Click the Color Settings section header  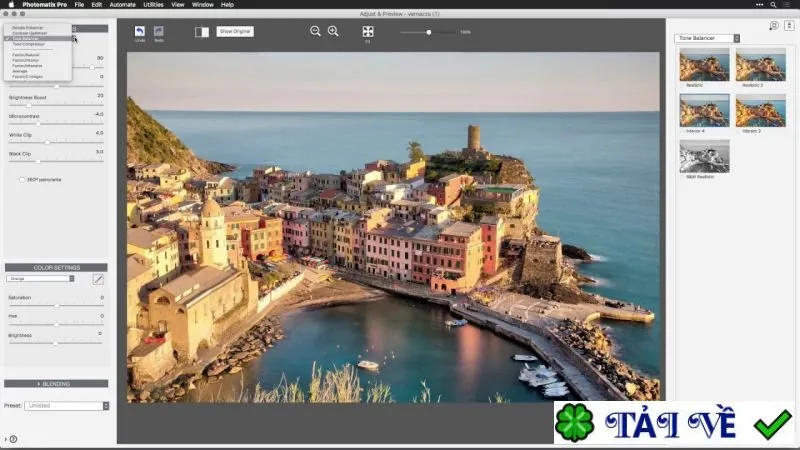point(56,267)
